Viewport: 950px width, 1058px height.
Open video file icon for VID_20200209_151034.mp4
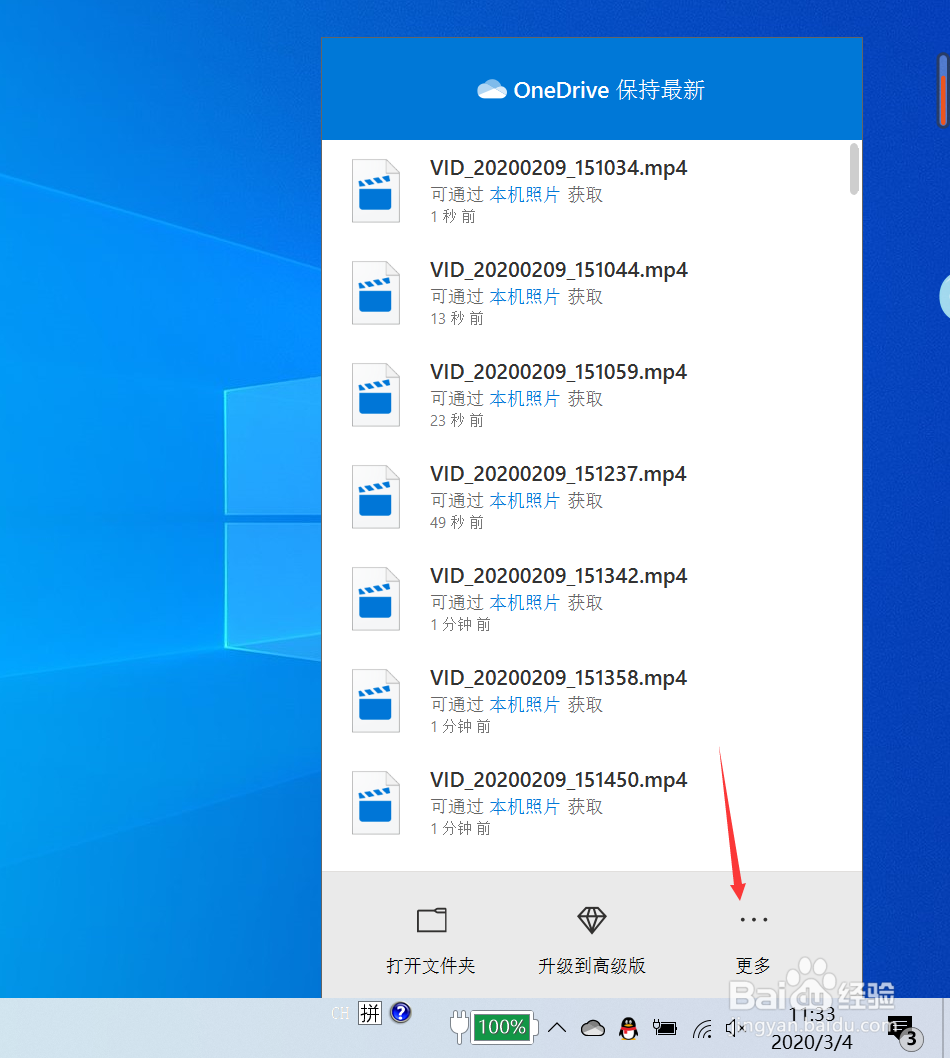pyautogui.click(x=376, y=191)
